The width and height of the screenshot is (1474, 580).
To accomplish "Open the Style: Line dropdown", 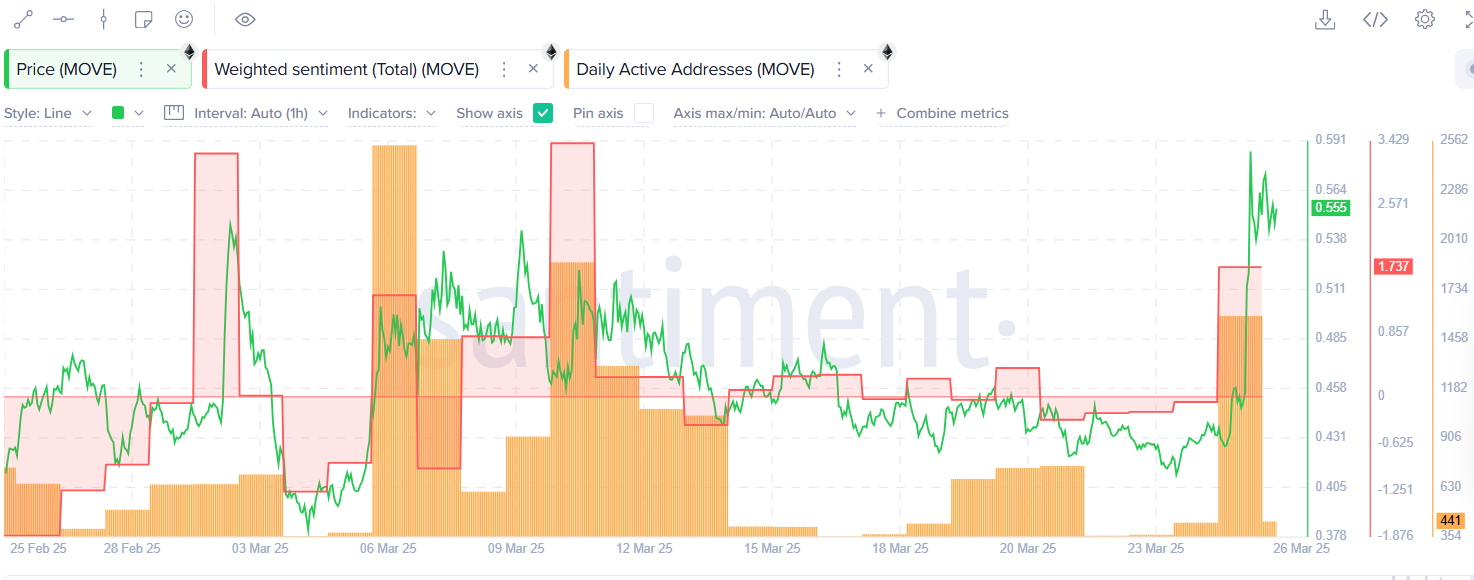I will click(48, 113).
